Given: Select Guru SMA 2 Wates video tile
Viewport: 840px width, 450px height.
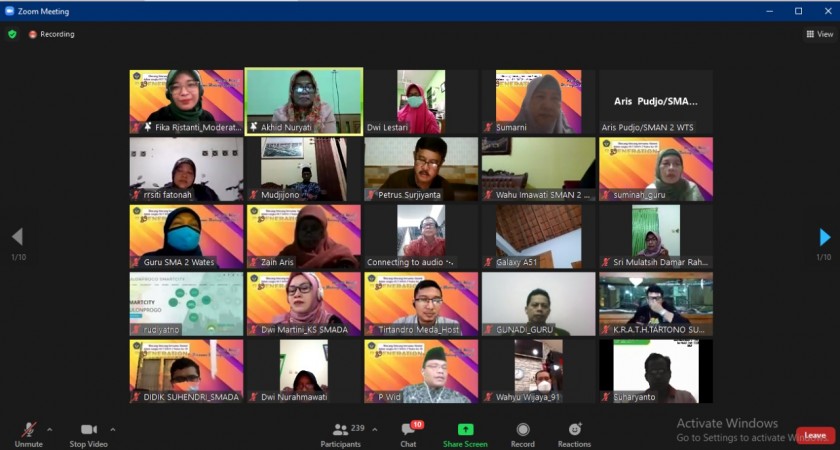Looking at the screenshot, I should pos(186,237).
